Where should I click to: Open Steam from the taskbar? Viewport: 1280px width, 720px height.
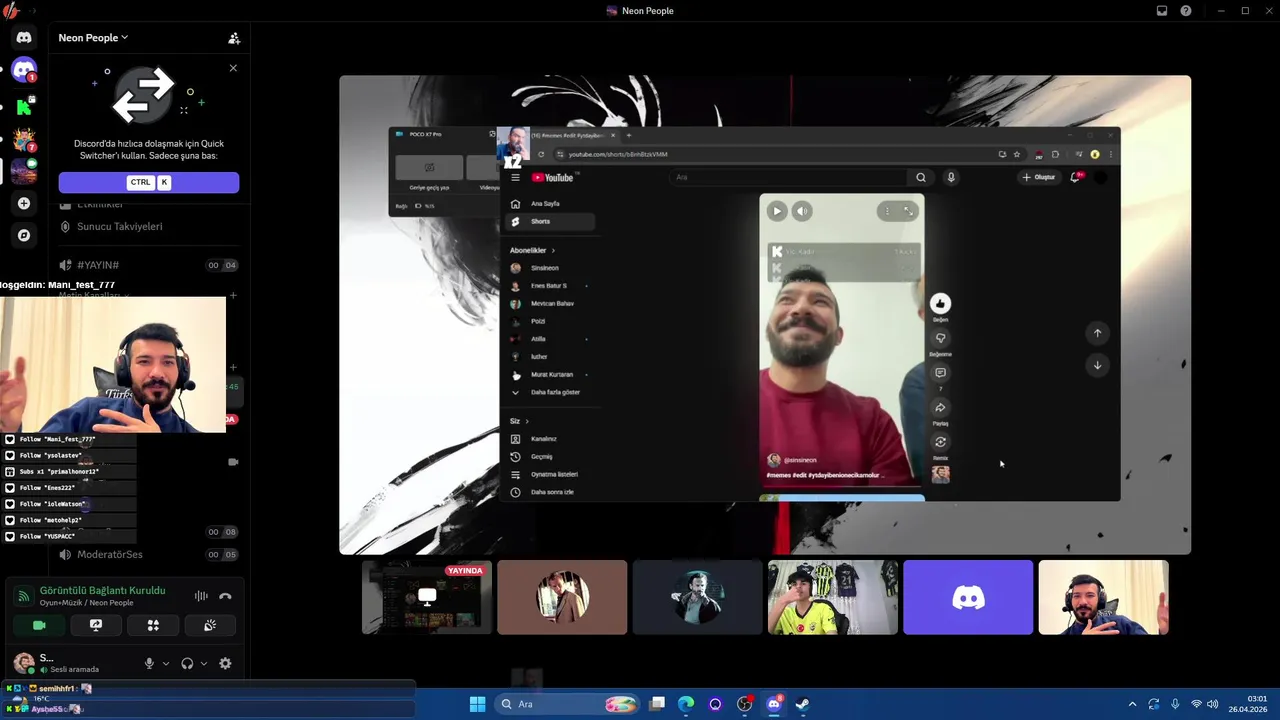point(802,704)
